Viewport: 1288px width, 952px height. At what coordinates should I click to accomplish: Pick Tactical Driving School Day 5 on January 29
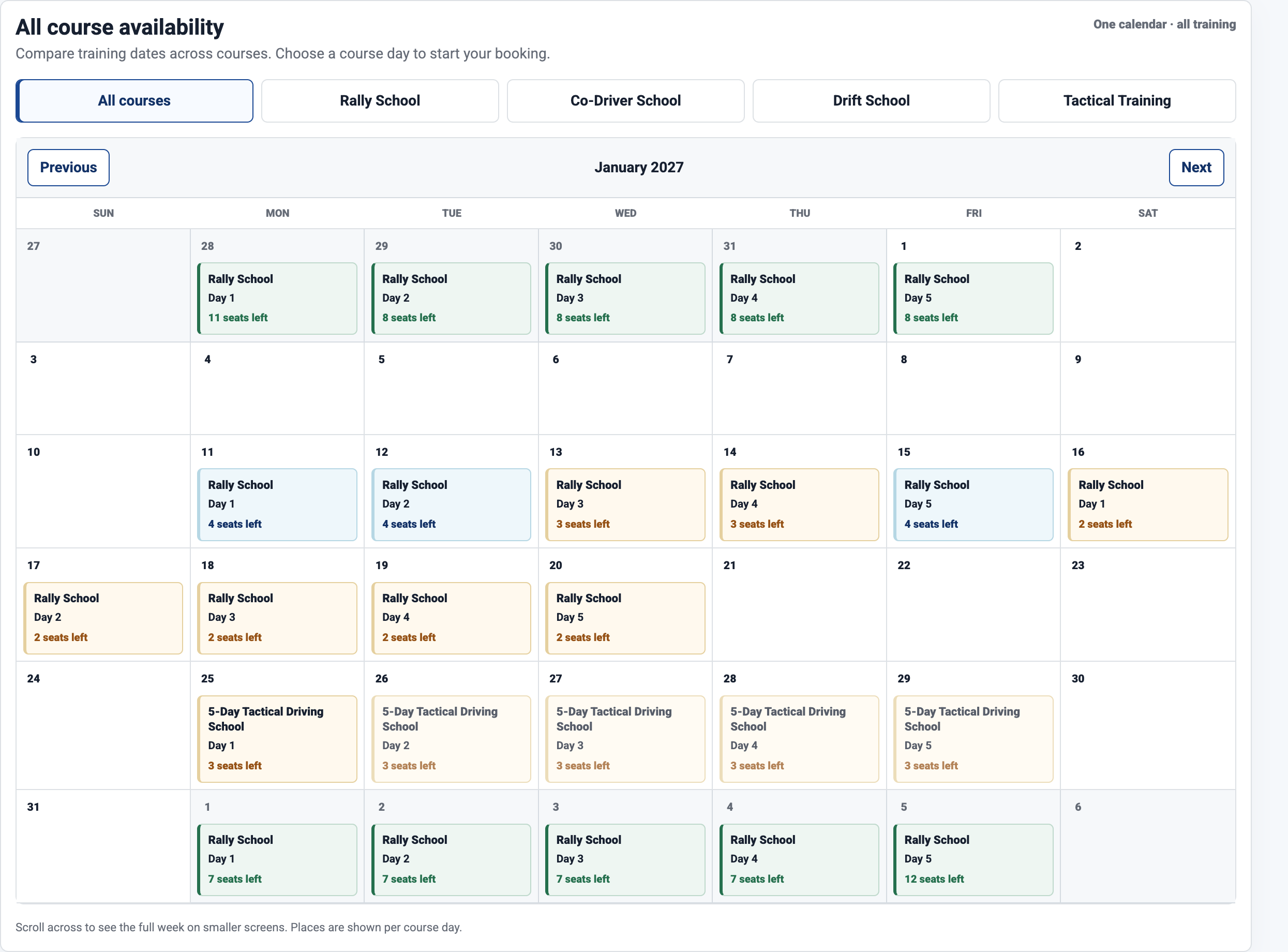974,739
